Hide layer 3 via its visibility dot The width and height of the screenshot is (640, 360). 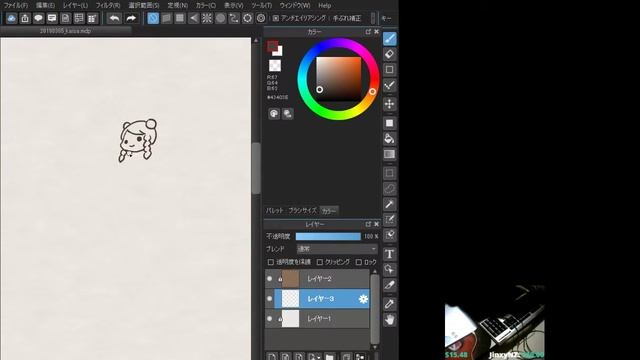(x=269, y=299)
